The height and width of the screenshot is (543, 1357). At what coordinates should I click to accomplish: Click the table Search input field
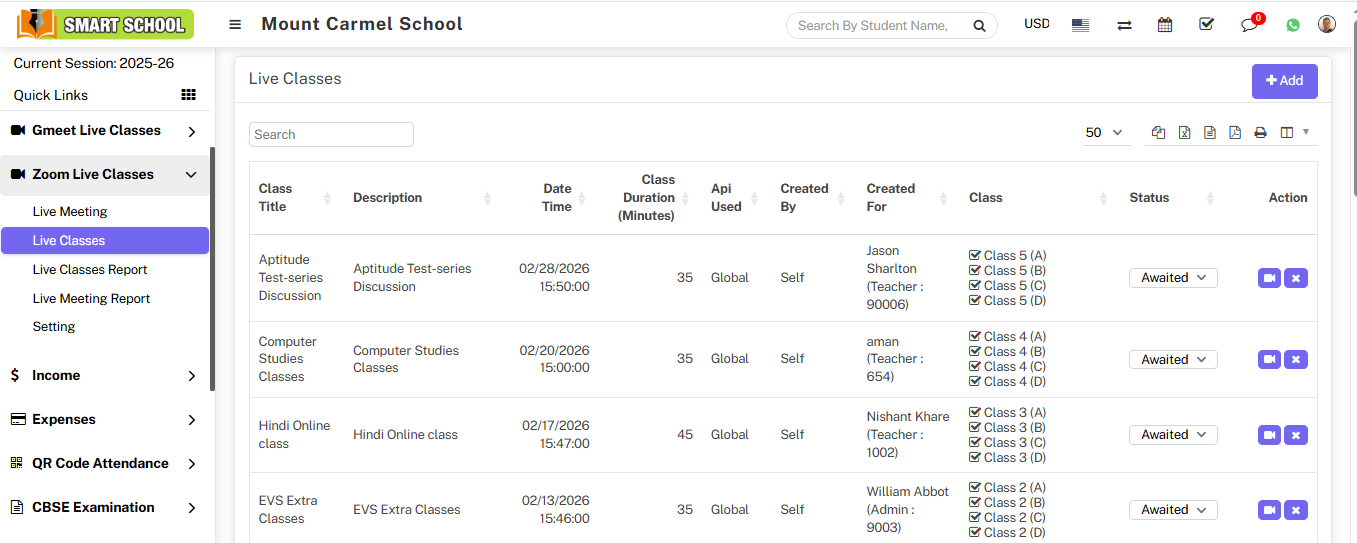(x=331, y=135)
